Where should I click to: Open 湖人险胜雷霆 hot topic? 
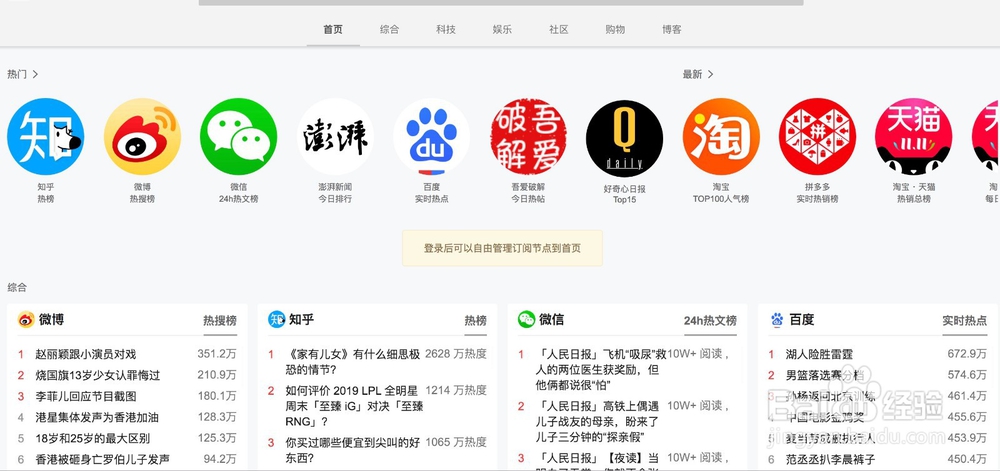point(820,354)
